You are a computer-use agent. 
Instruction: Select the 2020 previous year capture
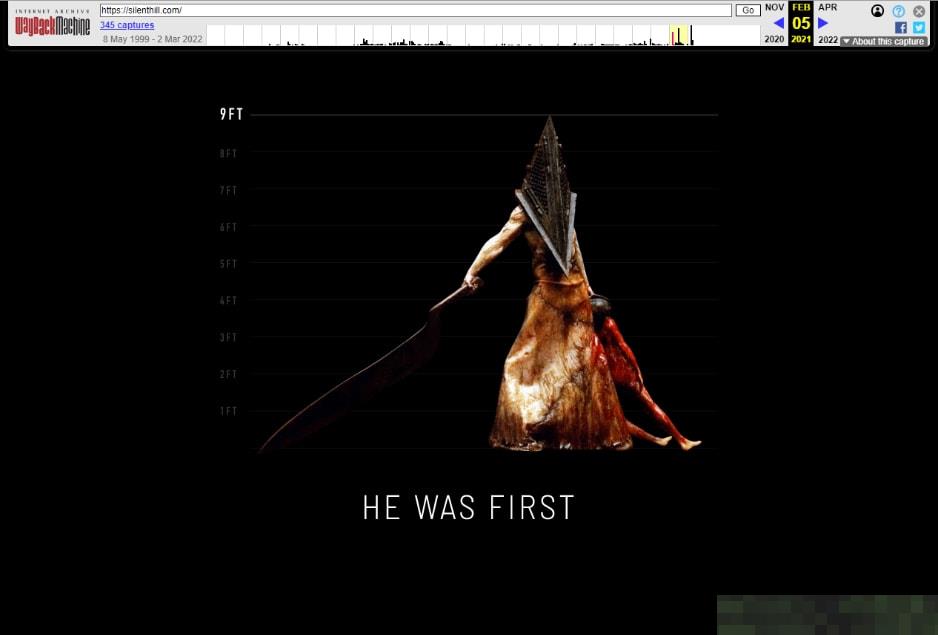pyautogui.click(x=774, y=39)
